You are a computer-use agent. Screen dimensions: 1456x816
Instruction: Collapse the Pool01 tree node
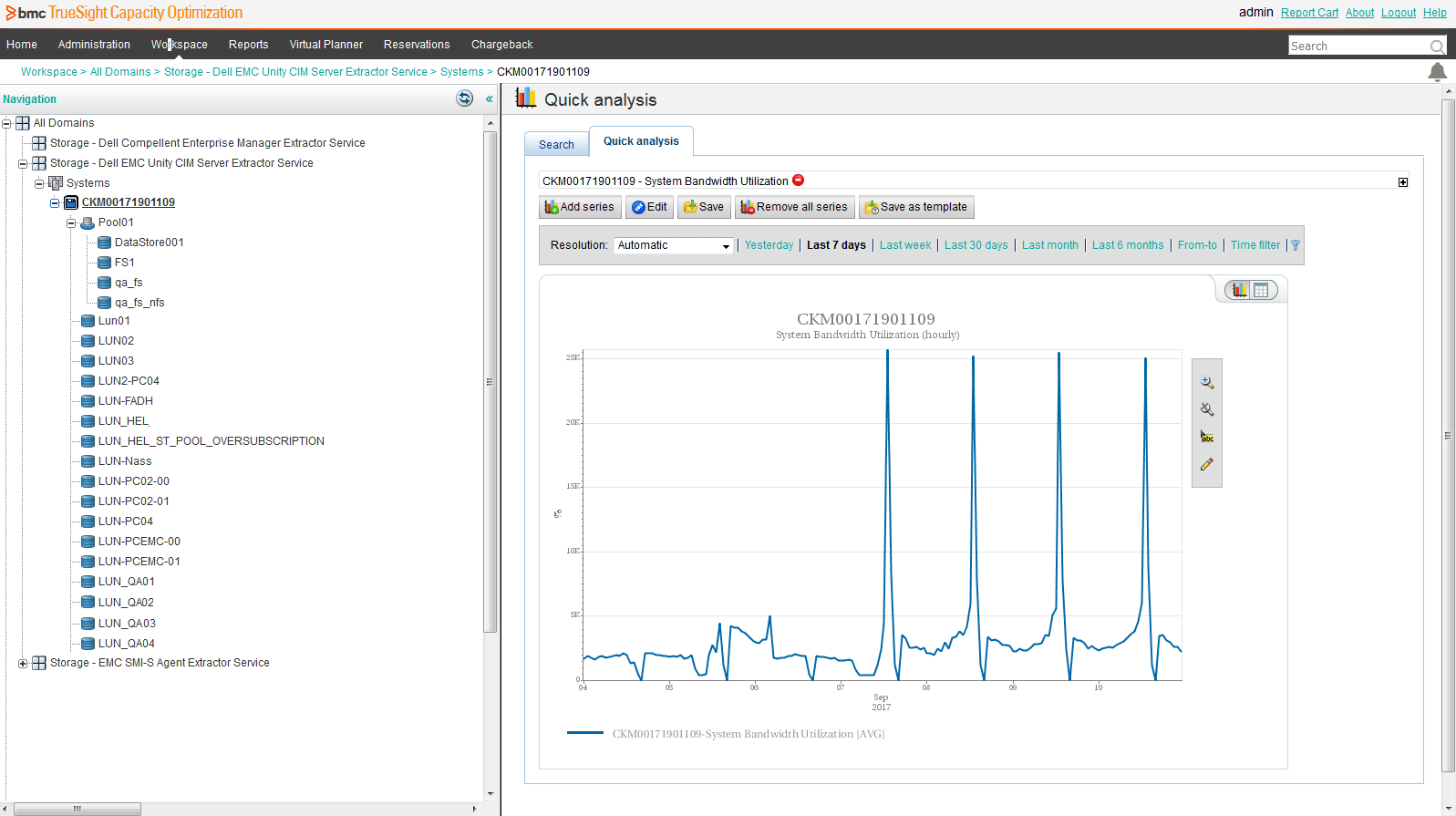pos(71,222)
